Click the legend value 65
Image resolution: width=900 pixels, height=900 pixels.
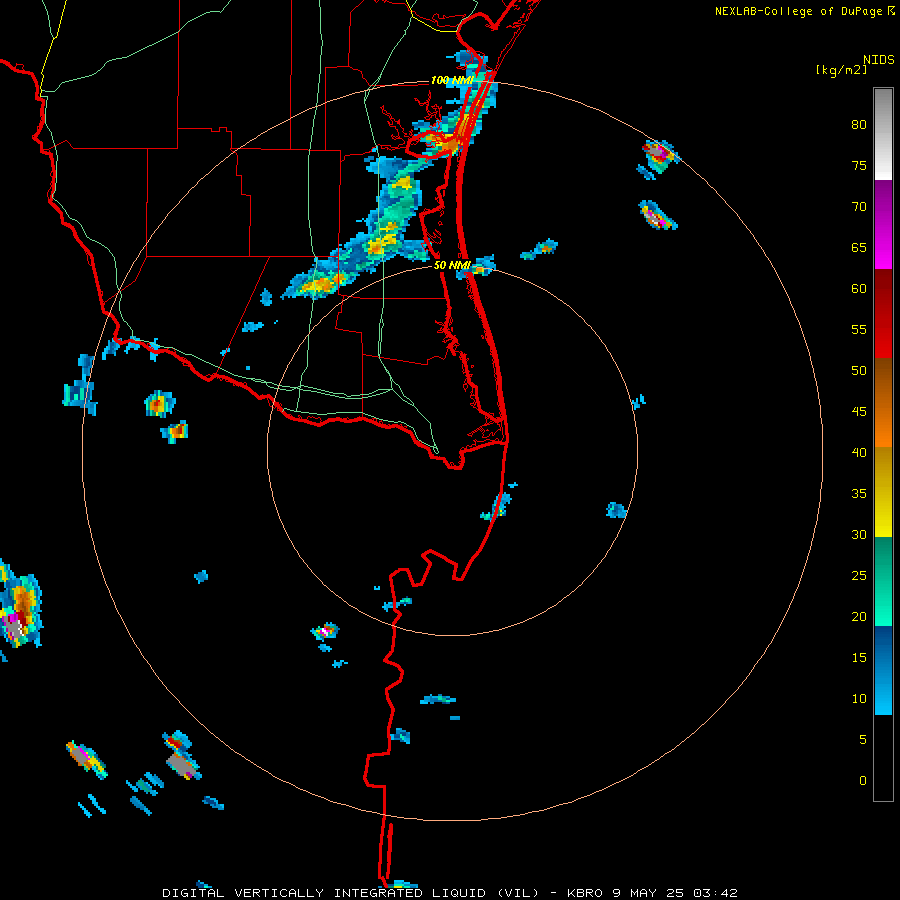tap(859, 247)
